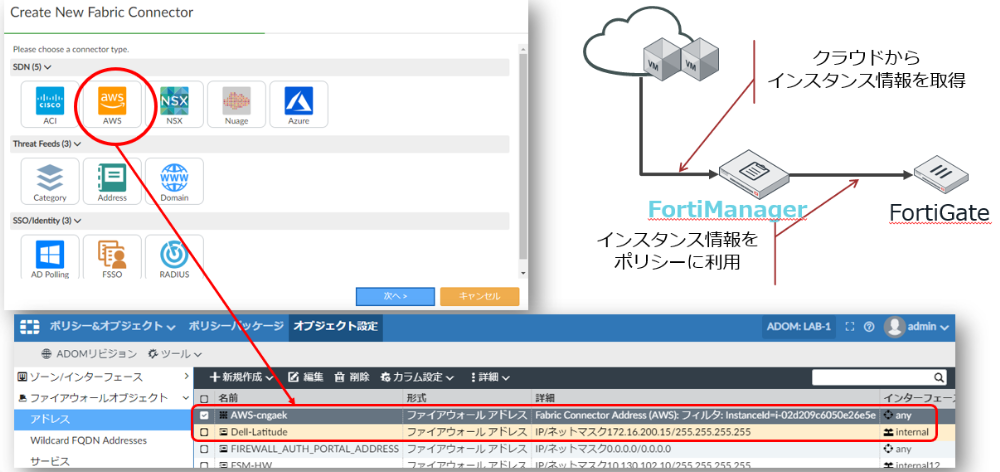Click the admin user avatar icon
1000x472 pixels.
pos(894,327)
